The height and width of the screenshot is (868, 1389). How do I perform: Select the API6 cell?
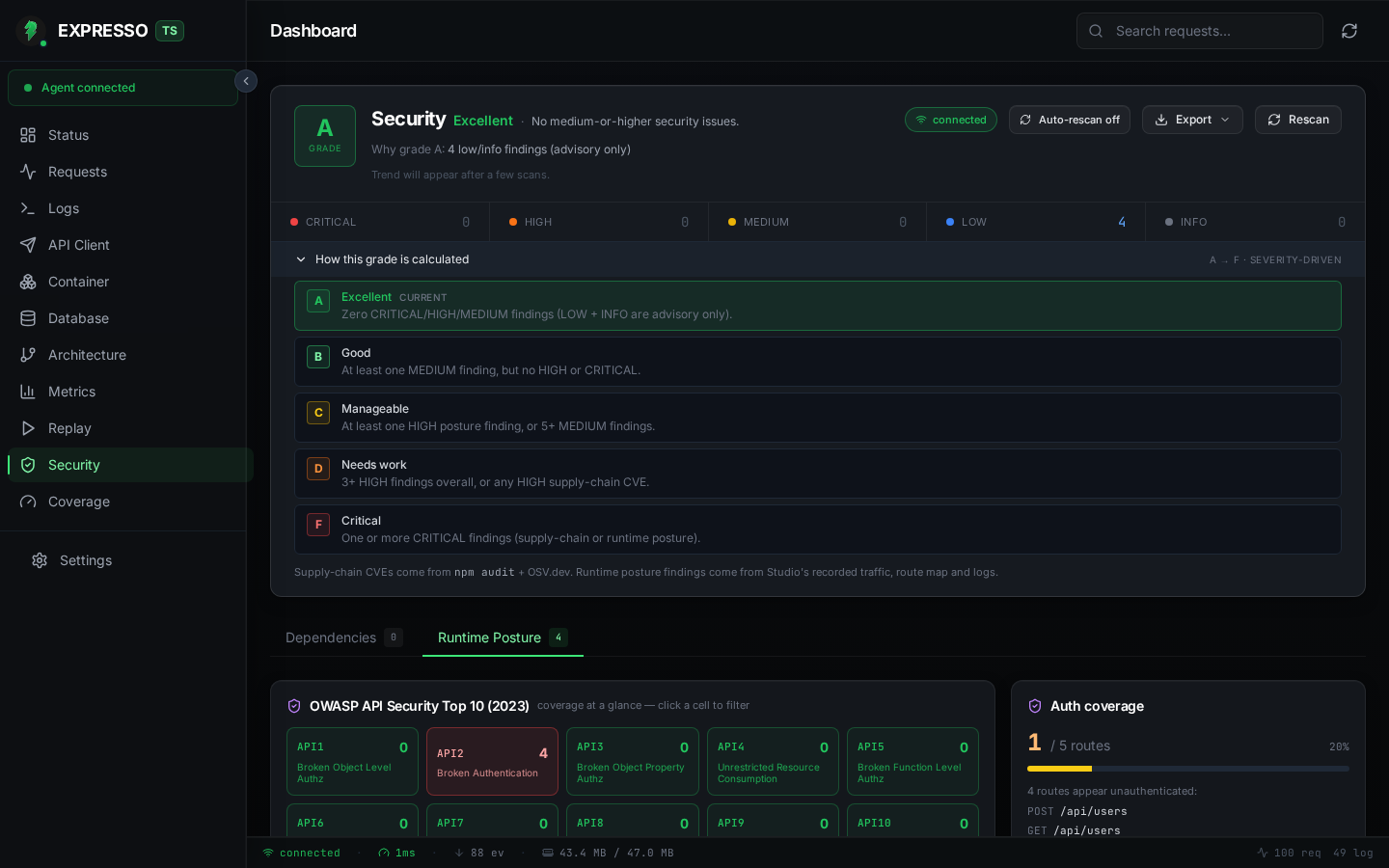pyautogui.click(x=352, y=821)
